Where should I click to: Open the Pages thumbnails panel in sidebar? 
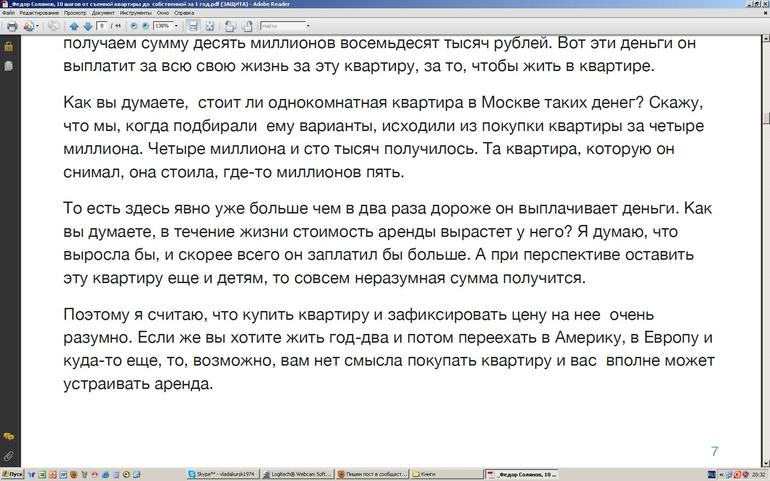click(8, 65)
